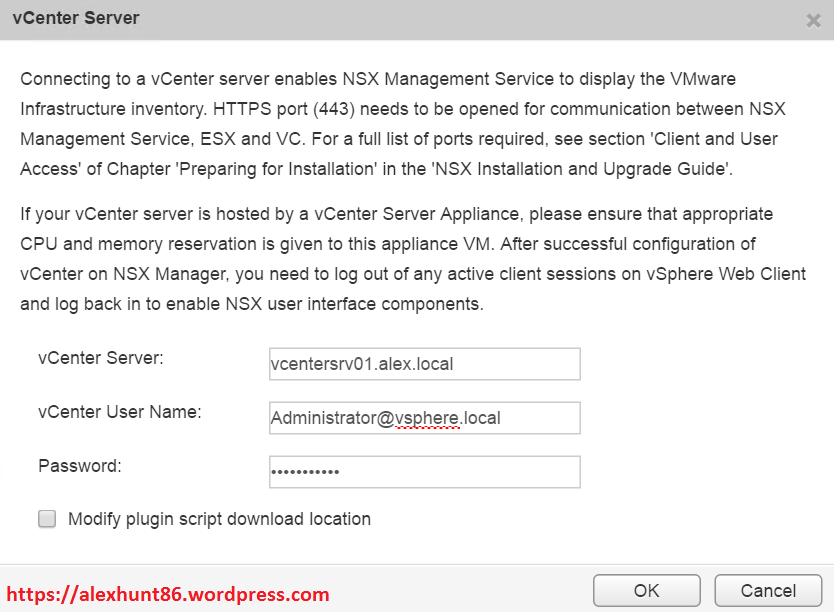Click the 'vCenter Server' dialog title

(x=76, y=18)
